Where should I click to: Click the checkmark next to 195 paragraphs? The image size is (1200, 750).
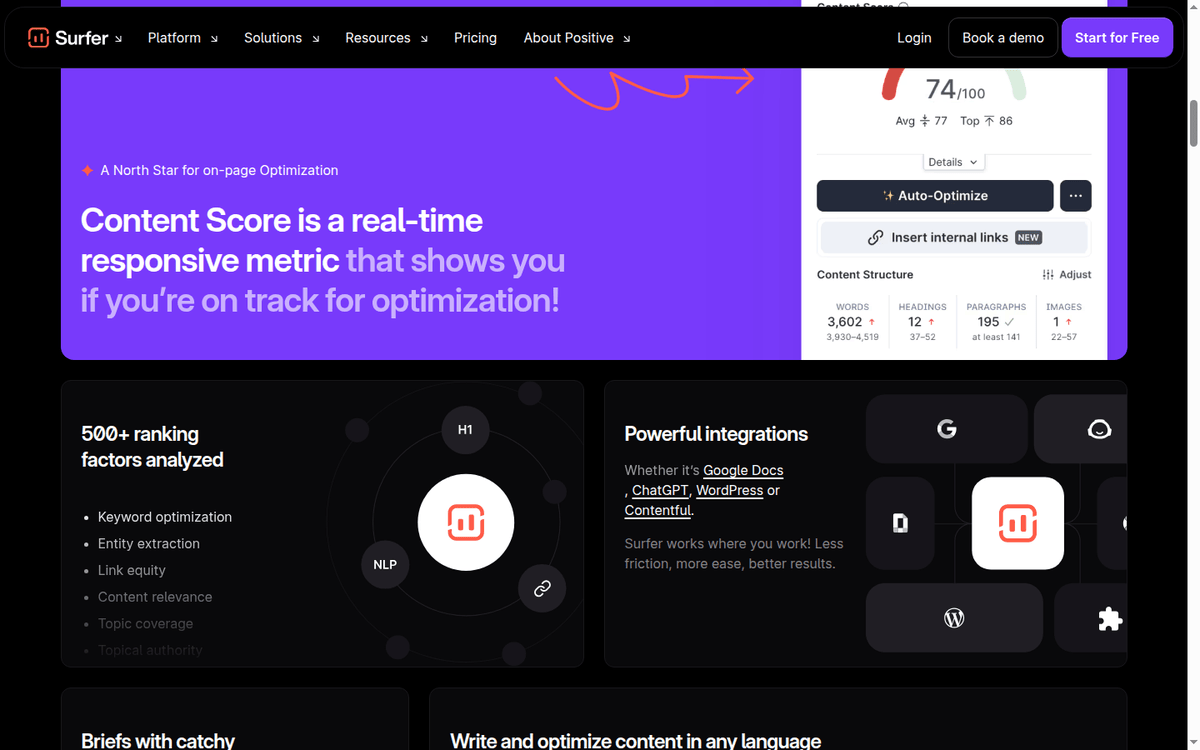point(1010,322)
